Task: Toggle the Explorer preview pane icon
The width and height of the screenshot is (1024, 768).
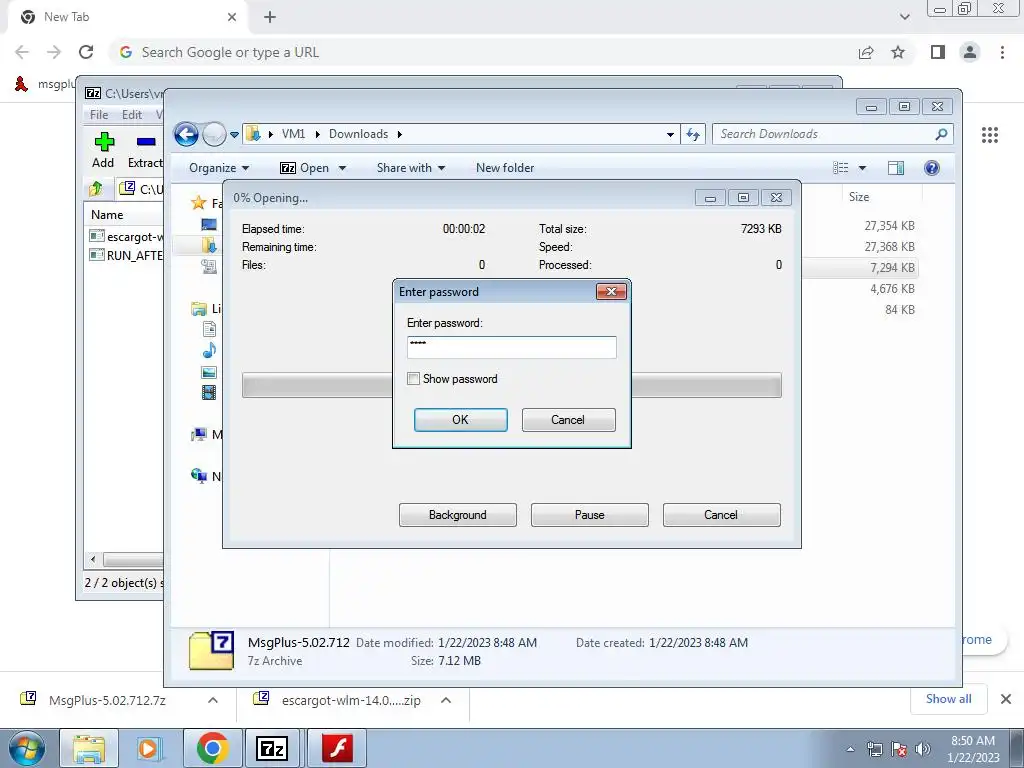Action: point(896,168)
